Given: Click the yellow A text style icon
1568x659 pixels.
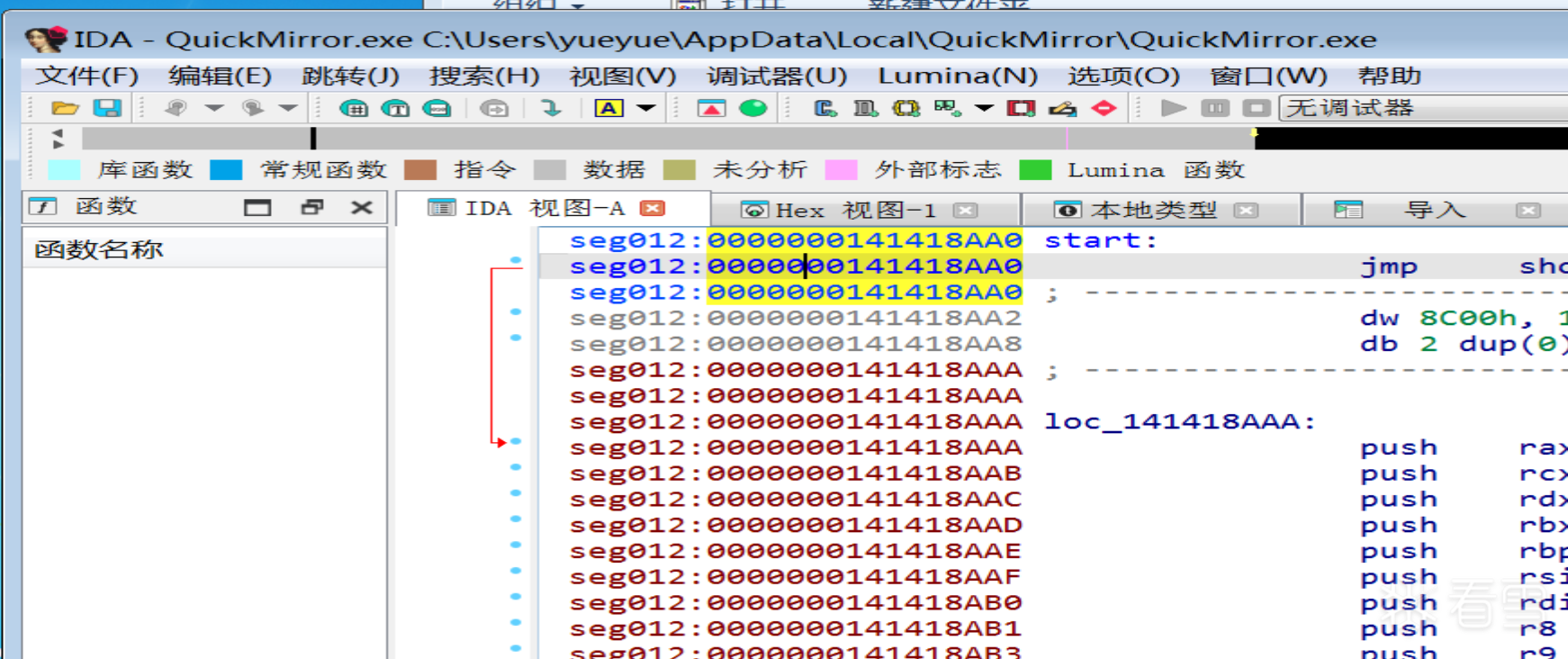Looking at the screenshot, I should [x=608, y=109].
